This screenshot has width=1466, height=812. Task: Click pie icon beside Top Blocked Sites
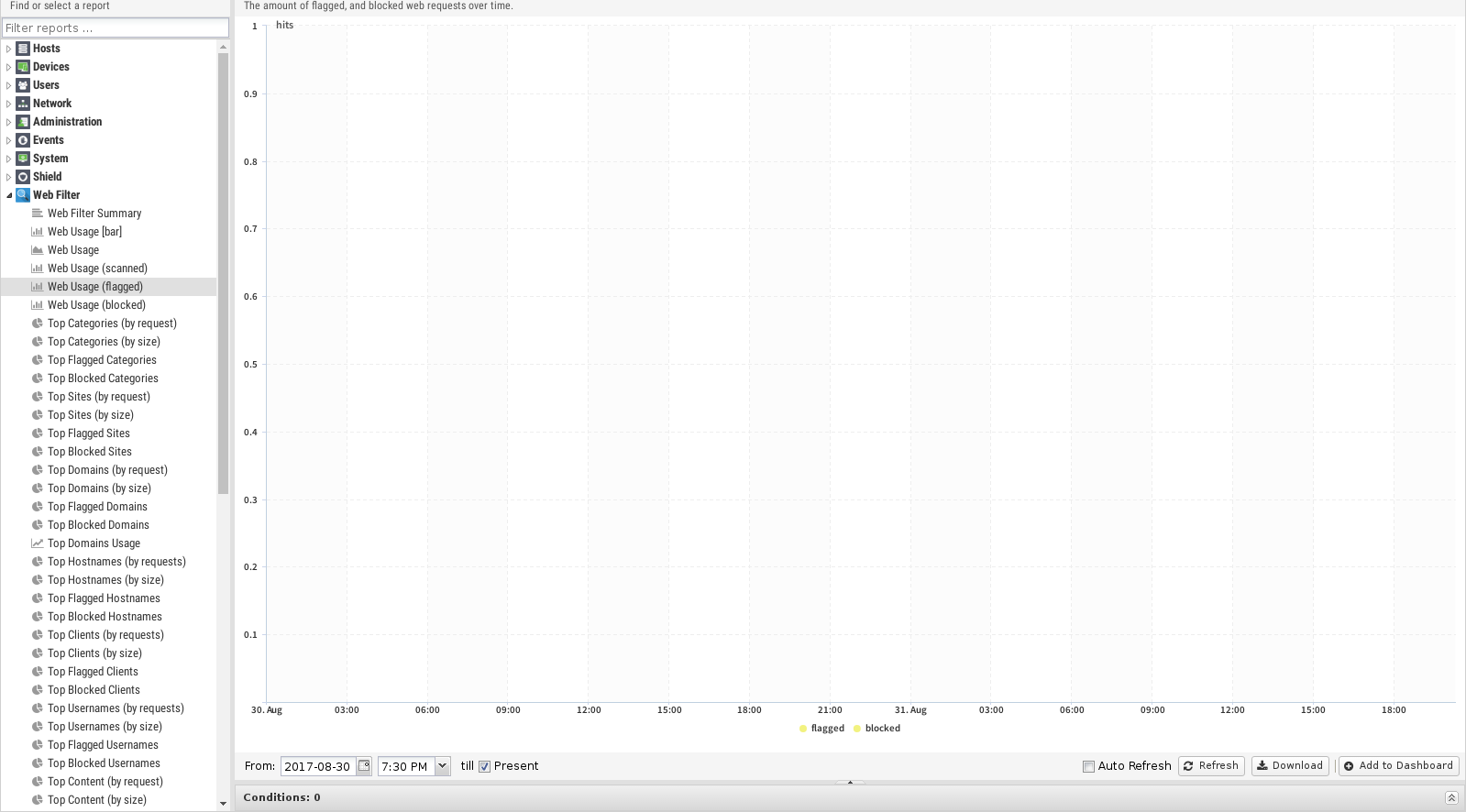point(38,452)
